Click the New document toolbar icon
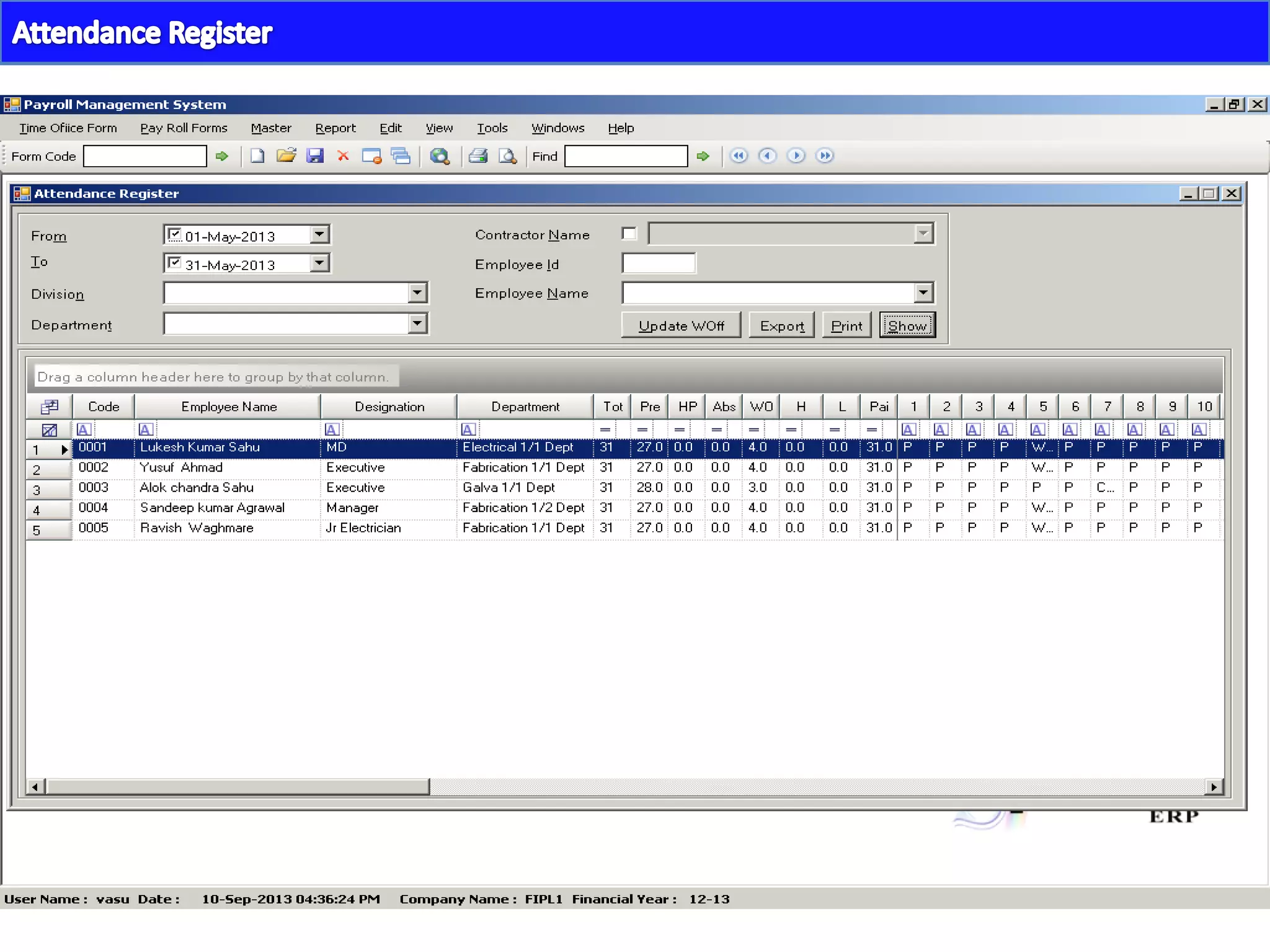 [257, 156]
